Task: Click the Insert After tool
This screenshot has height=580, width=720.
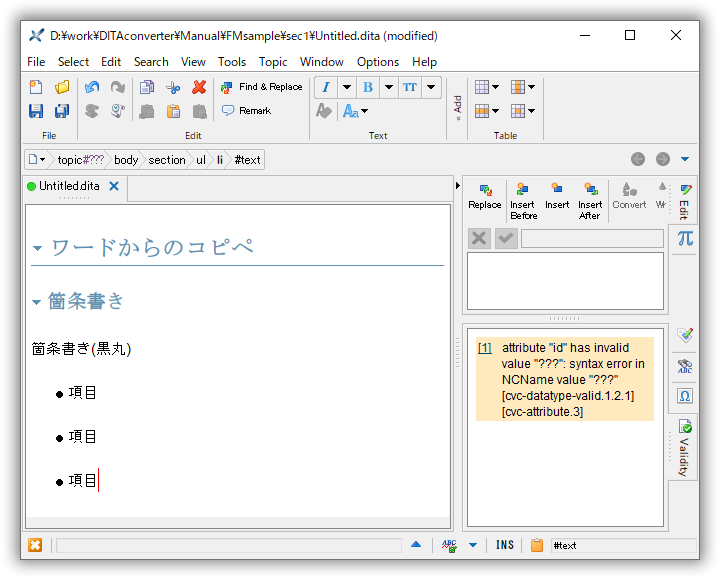Action: click(x=590, y=202)
